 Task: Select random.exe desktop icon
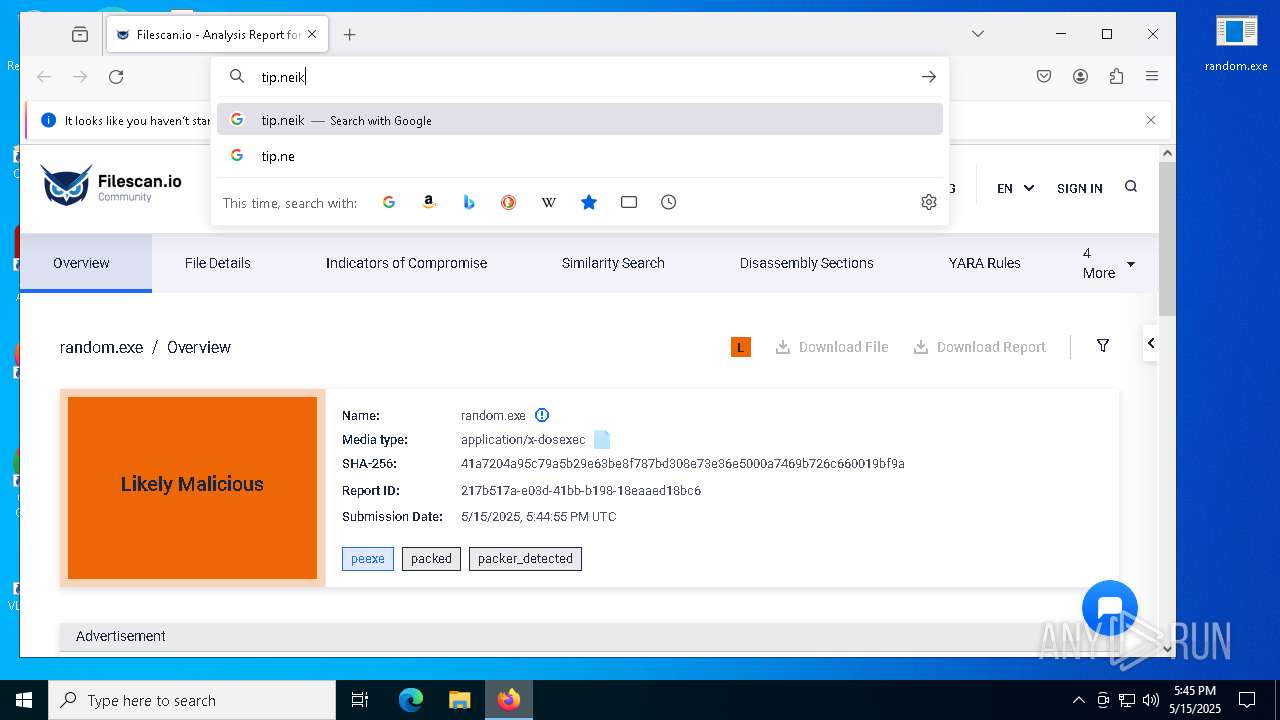point(1236,44)
